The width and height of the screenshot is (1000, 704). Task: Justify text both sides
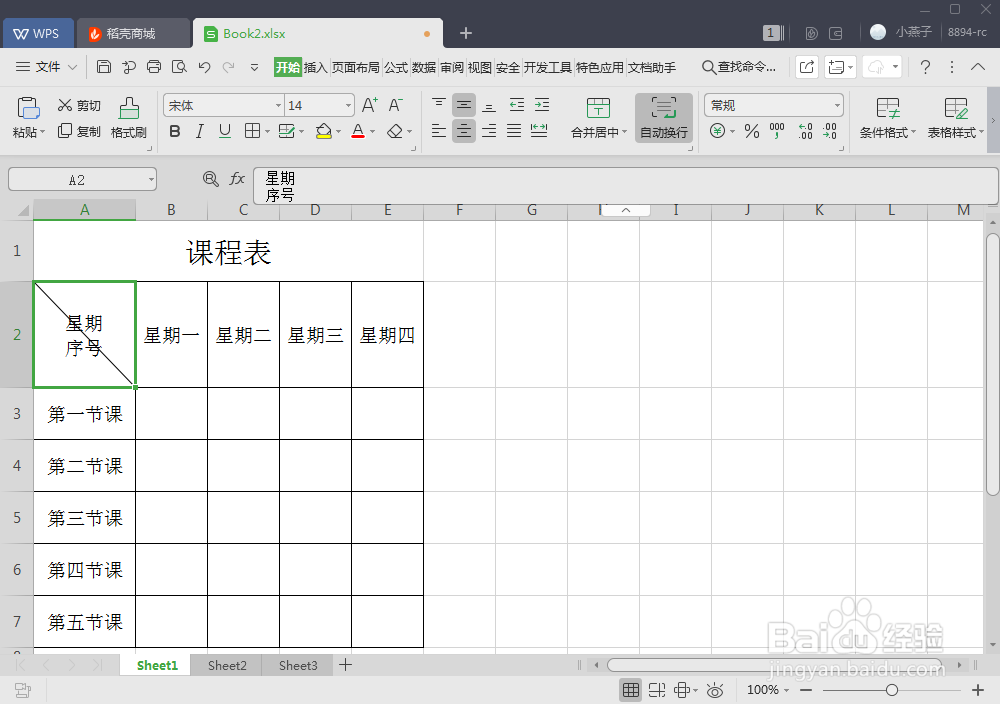(514, 131)
